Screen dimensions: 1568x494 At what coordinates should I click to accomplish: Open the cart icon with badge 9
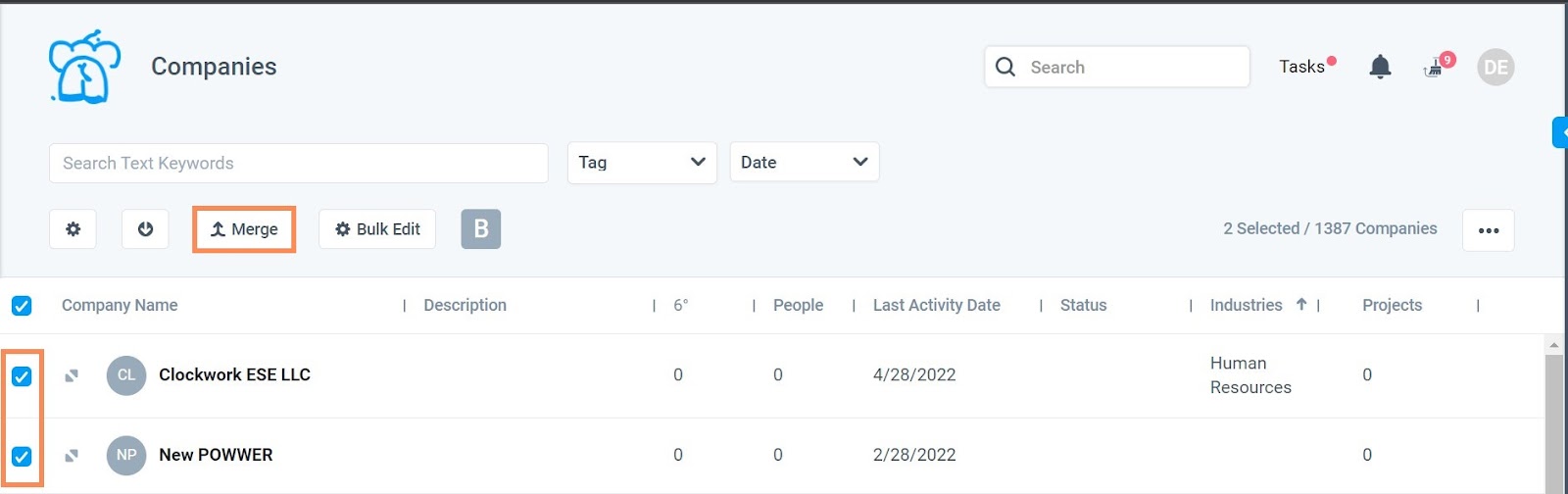pos(1435,68)
